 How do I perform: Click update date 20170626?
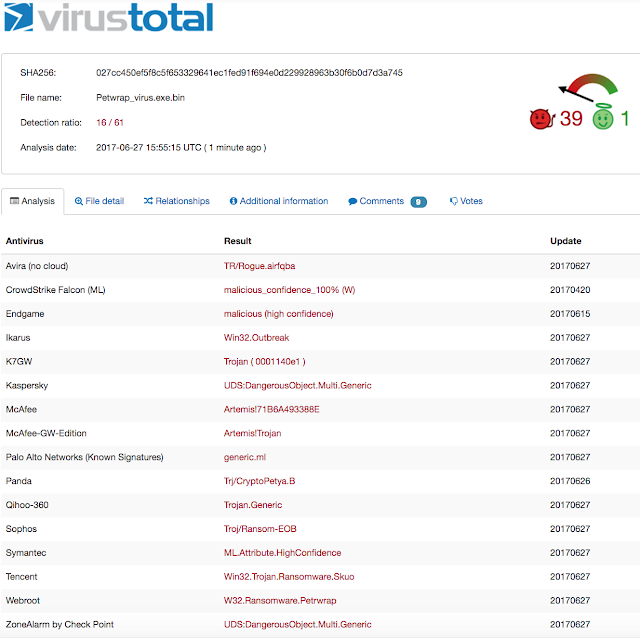tap(570, 481)
